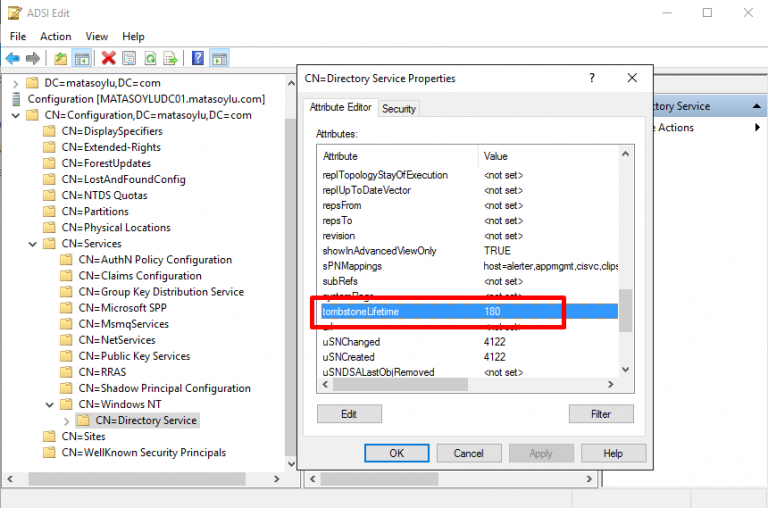The height and width of the screenshot is (508, 768).
Task: Click the question mark in dialog title bar
Action: tap(592, 78)
